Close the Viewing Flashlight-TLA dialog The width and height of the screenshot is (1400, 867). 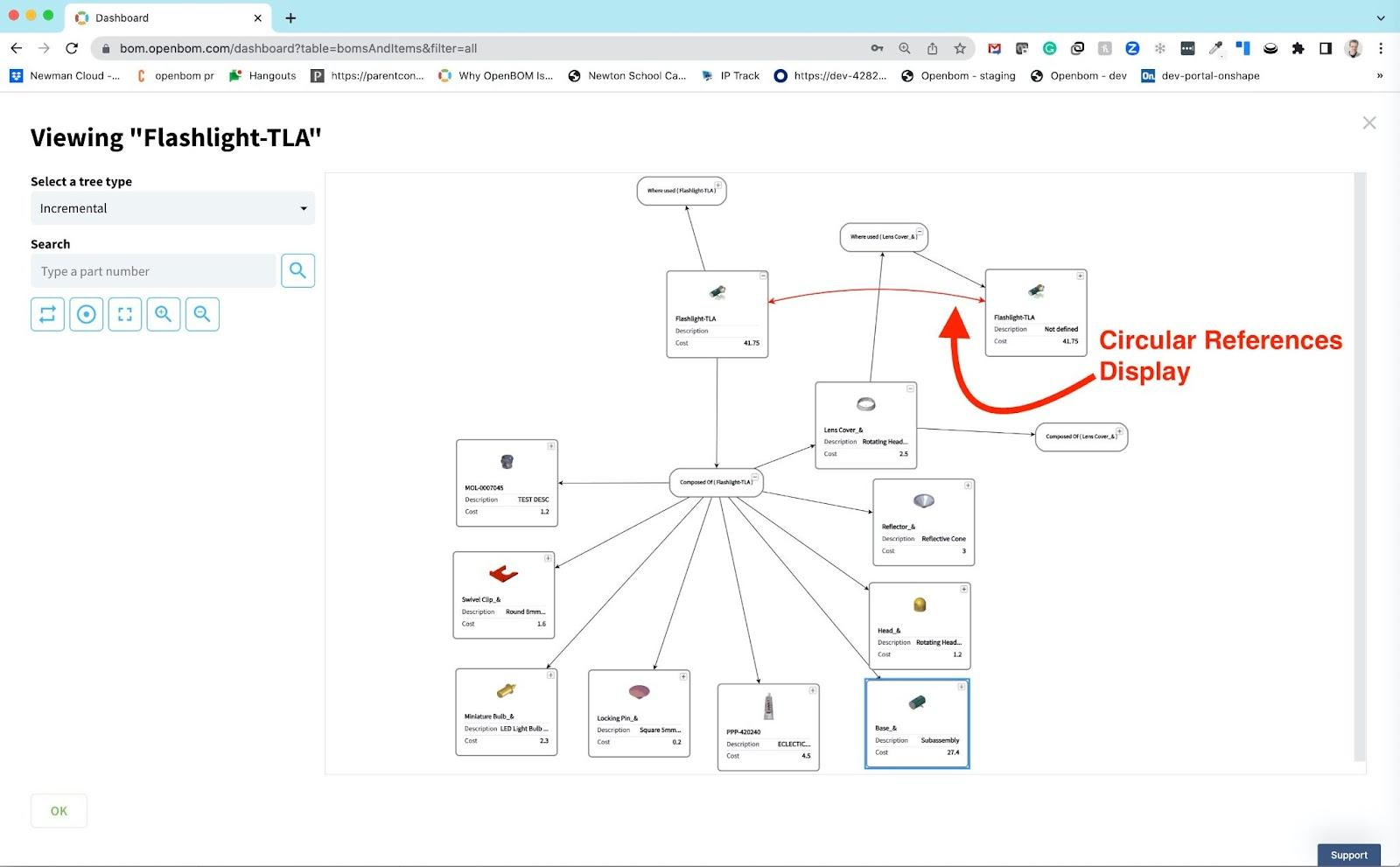tap(1369, 123)
